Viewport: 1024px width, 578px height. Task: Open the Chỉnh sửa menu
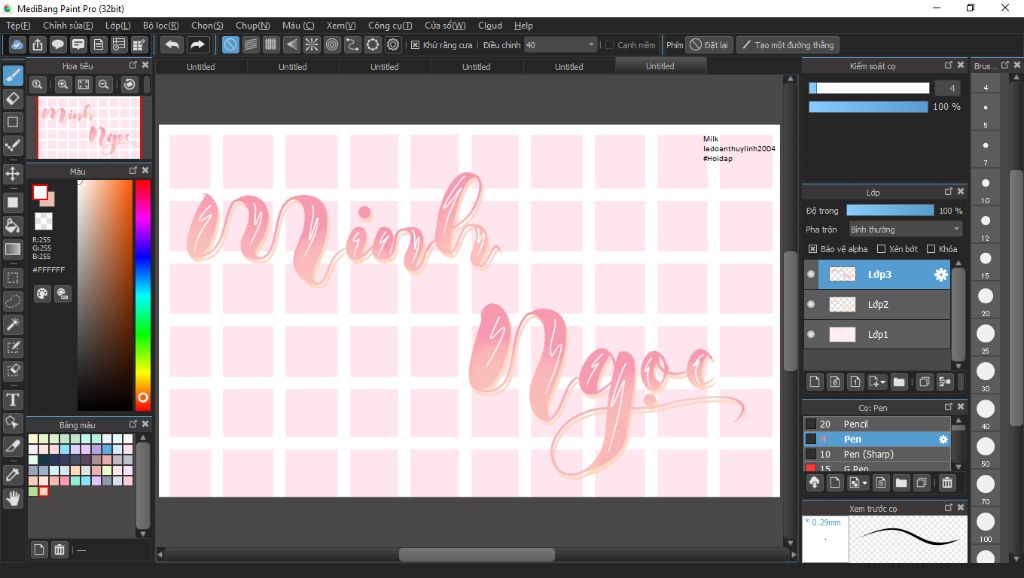click(68, 25)
